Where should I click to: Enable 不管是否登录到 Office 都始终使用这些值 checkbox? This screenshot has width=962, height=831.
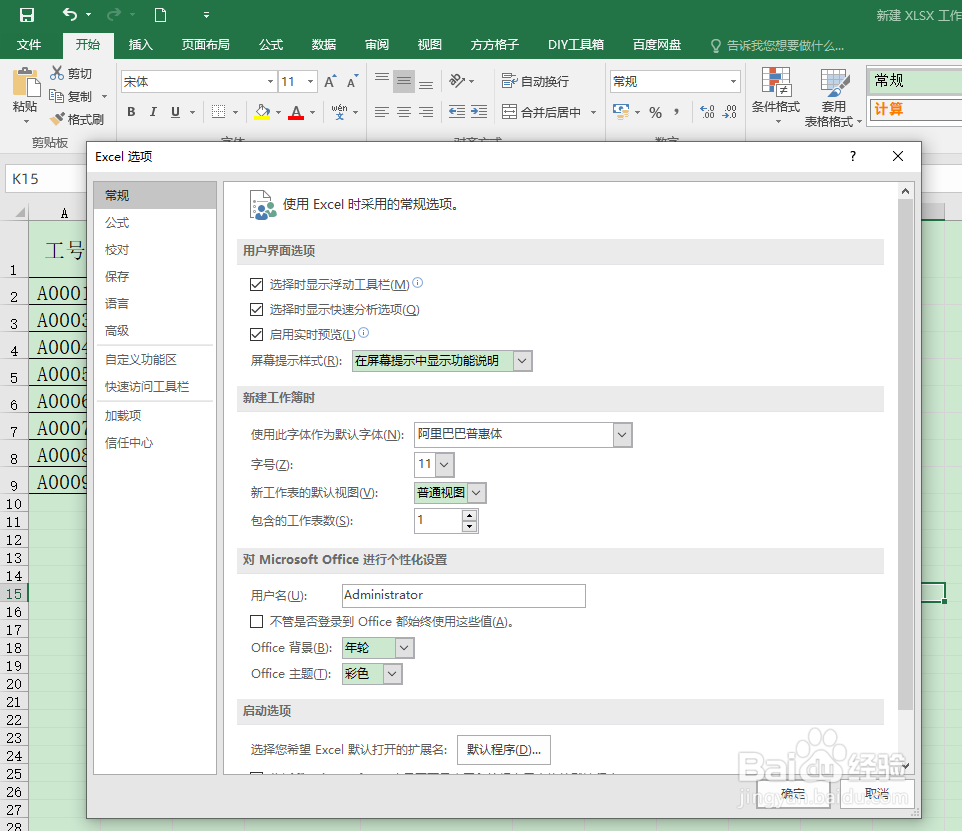[256, 622]
